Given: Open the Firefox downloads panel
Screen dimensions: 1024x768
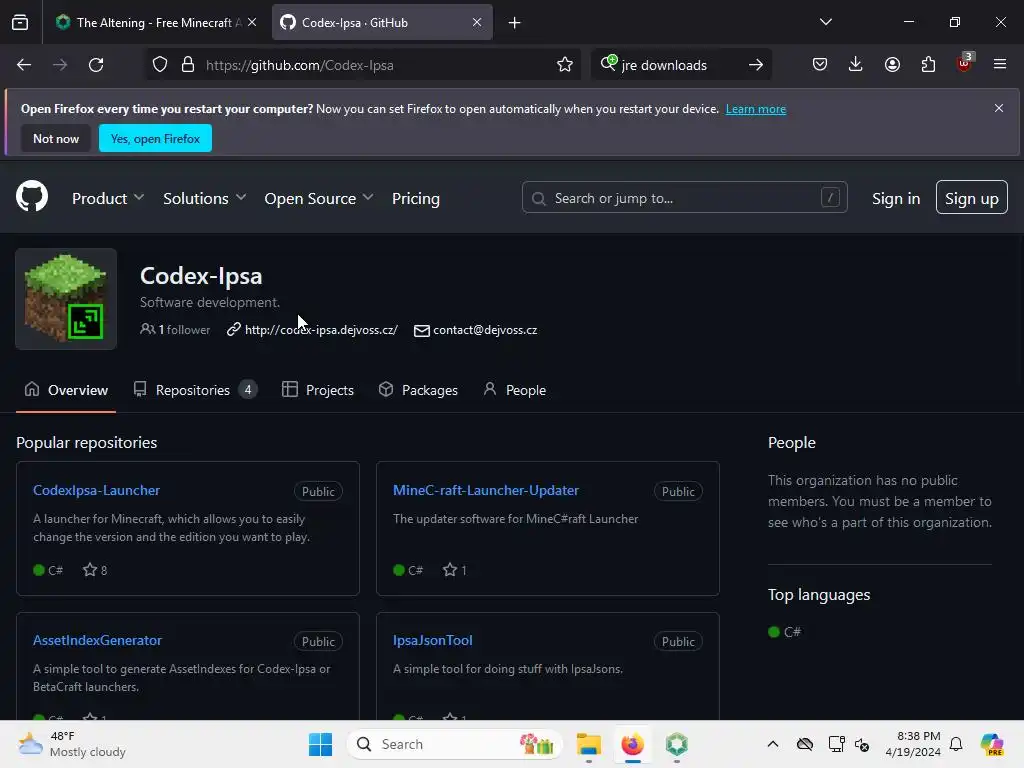Looking at the screenshot, I should 856,65.
